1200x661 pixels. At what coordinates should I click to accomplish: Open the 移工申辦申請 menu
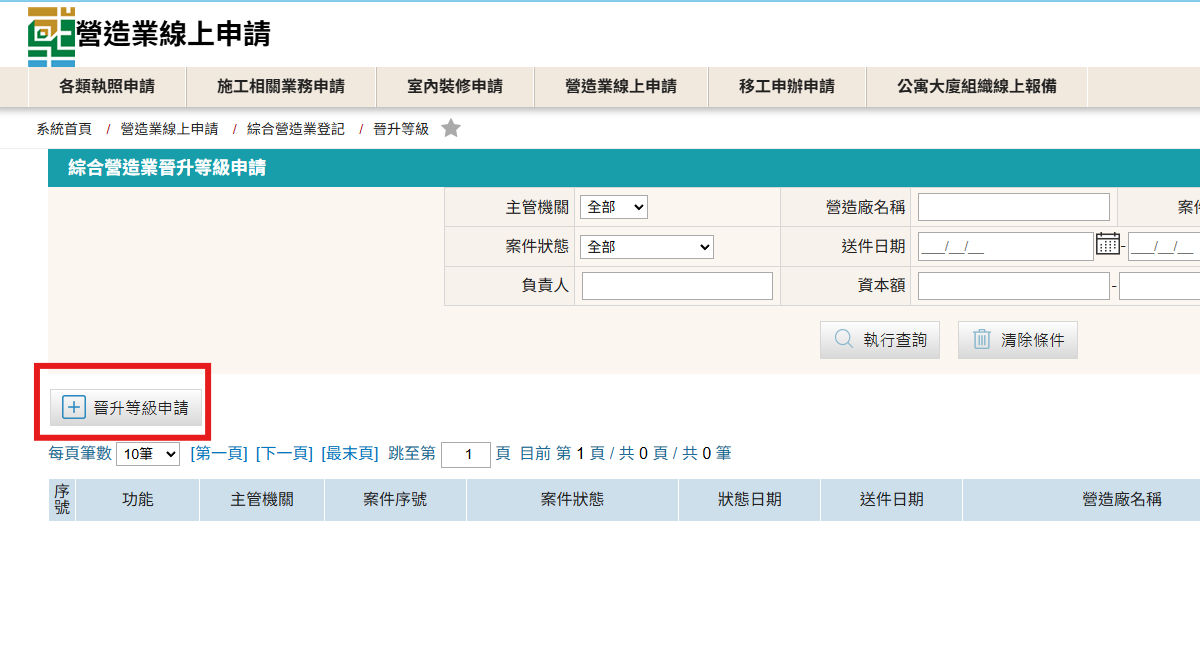click(x=786, y=87)
